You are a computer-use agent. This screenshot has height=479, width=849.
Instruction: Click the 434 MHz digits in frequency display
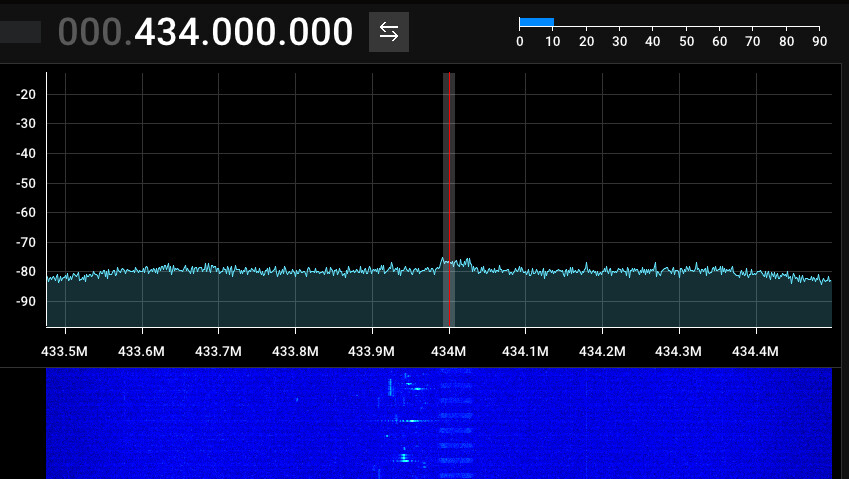[169, 32]
